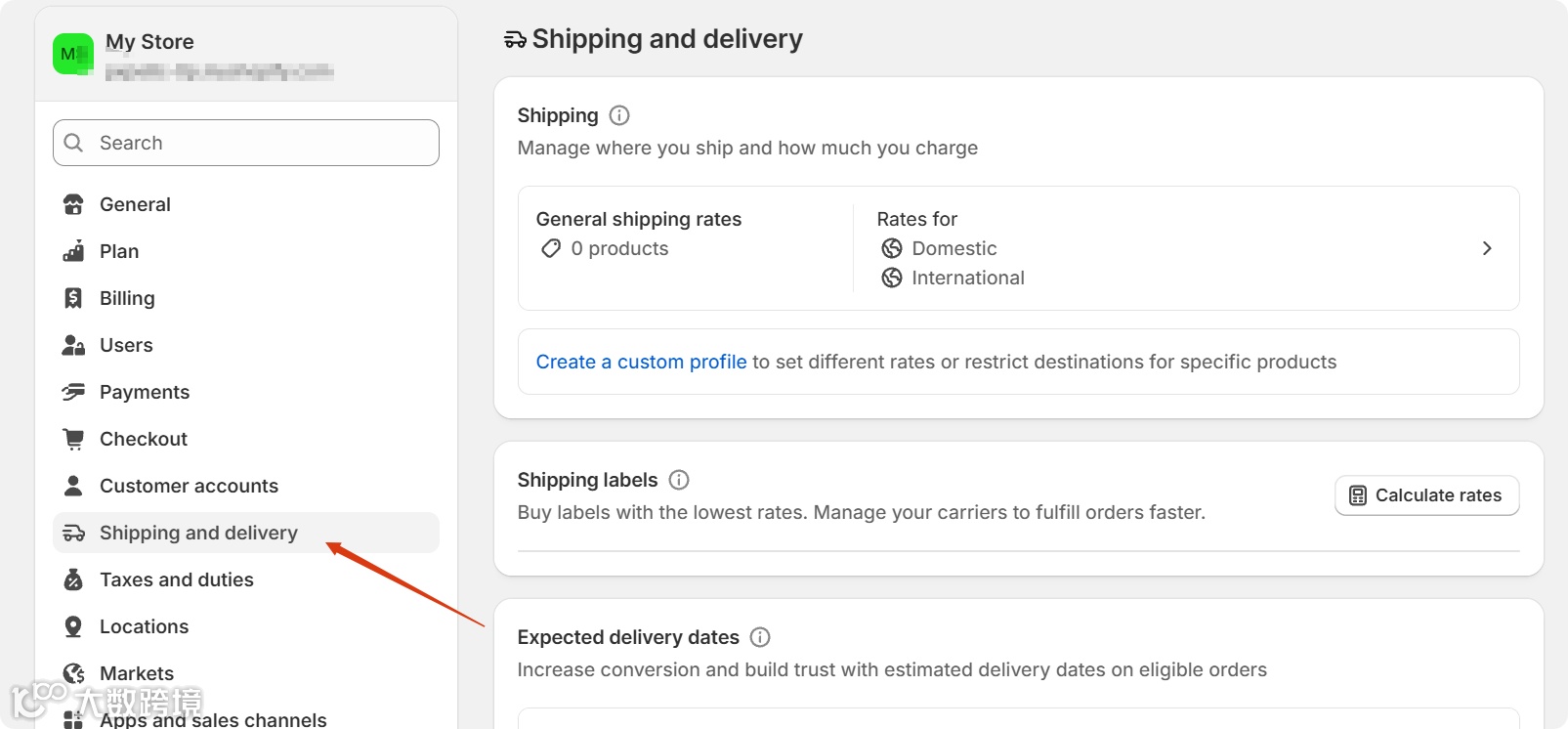Select Markets in settings sidebar
Viewport: 1568px width, 729px height.
pos(137,673)
